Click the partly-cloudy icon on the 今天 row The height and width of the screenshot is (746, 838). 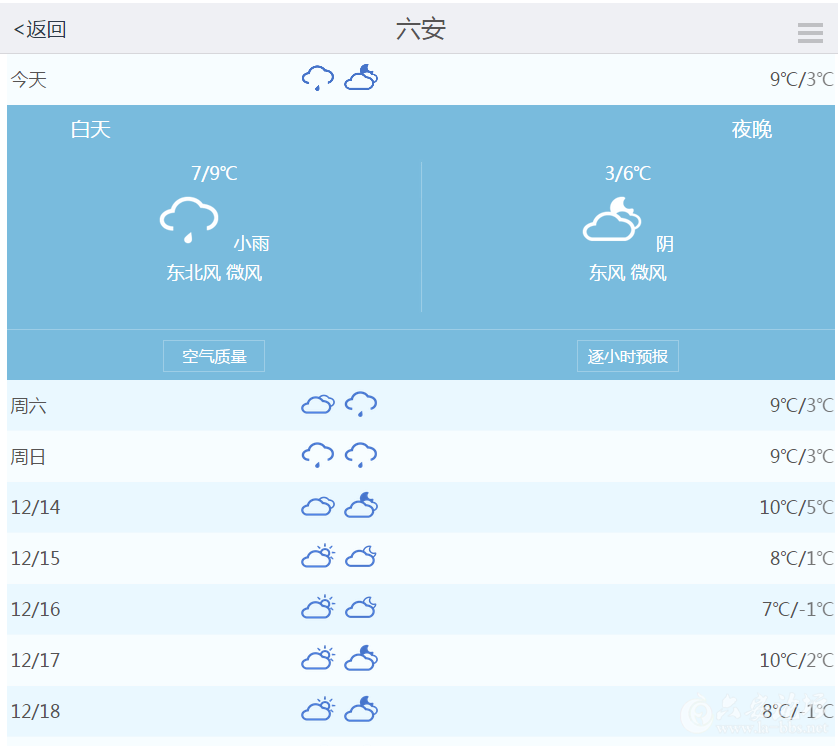tap(360, 76)
